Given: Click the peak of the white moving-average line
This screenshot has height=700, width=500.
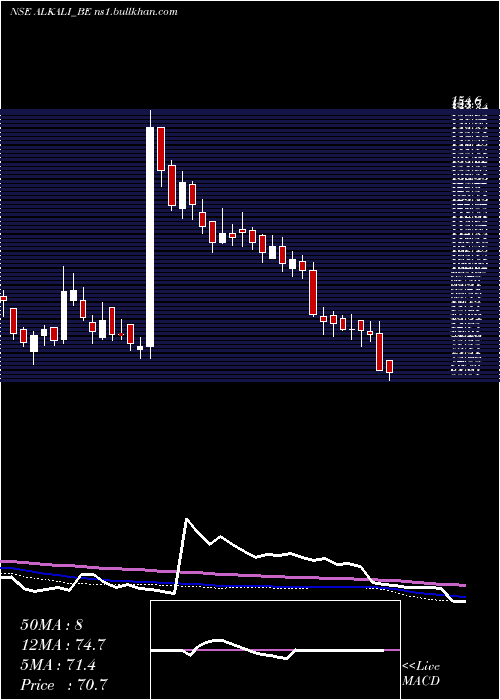Looking at the screenshot, I should pos(187,519).
